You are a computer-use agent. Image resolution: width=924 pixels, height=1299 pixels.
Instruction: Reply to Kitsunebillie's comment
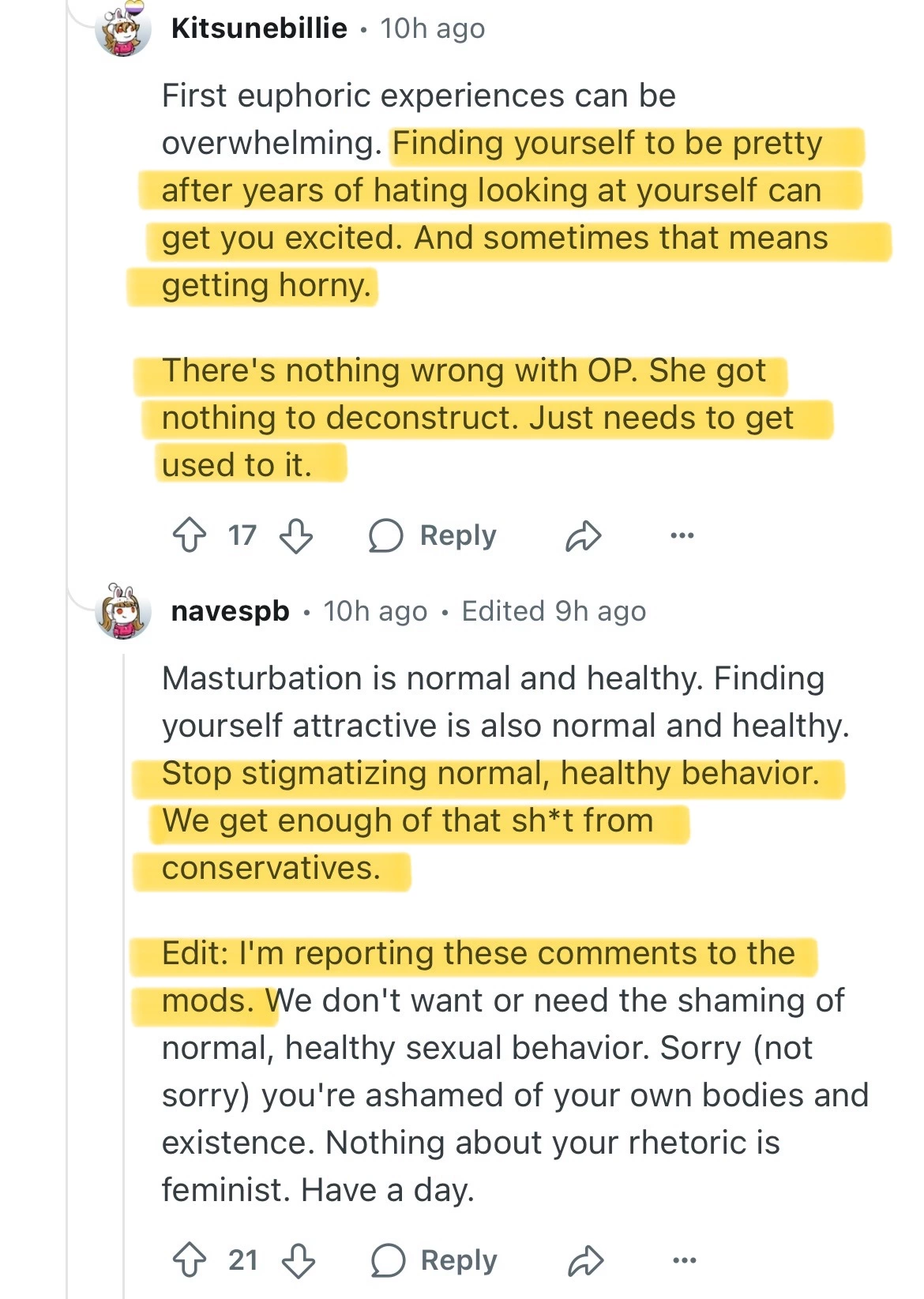coord(433,535)
